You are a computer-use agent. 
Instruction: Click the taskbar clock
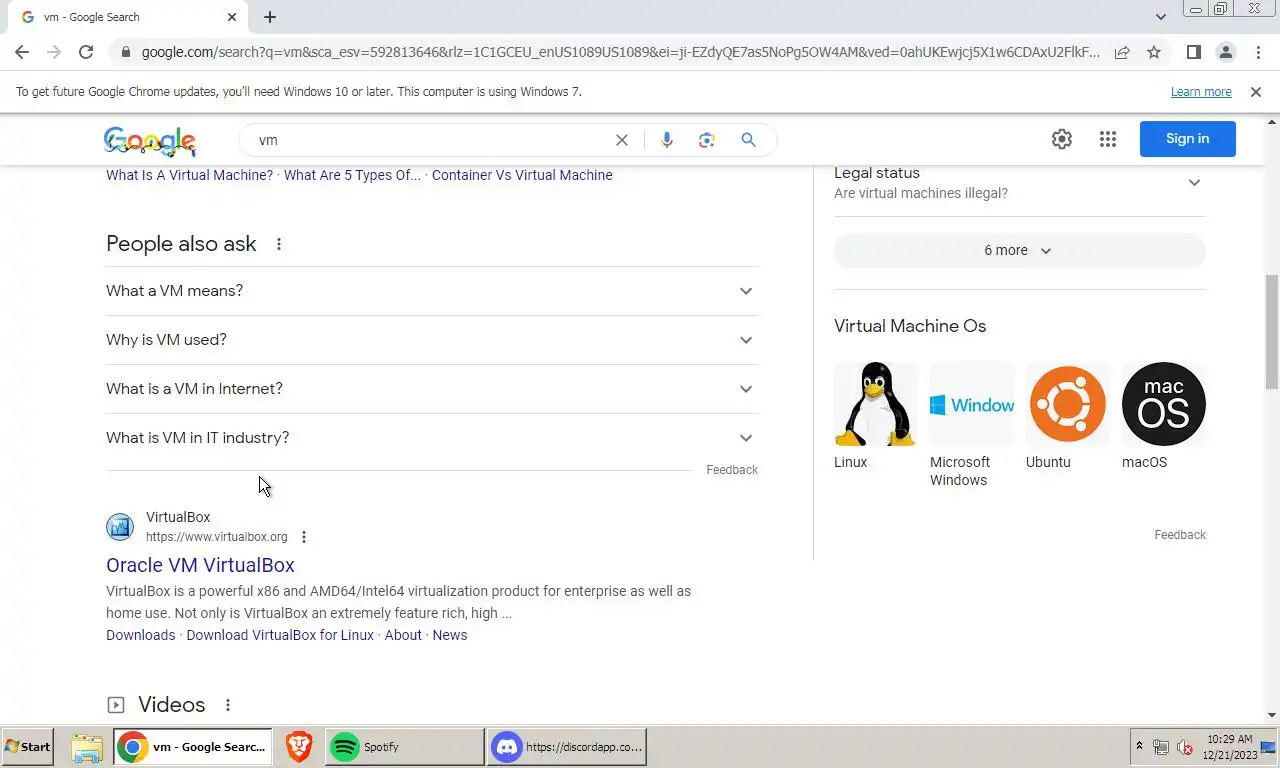pos(1228,747)
